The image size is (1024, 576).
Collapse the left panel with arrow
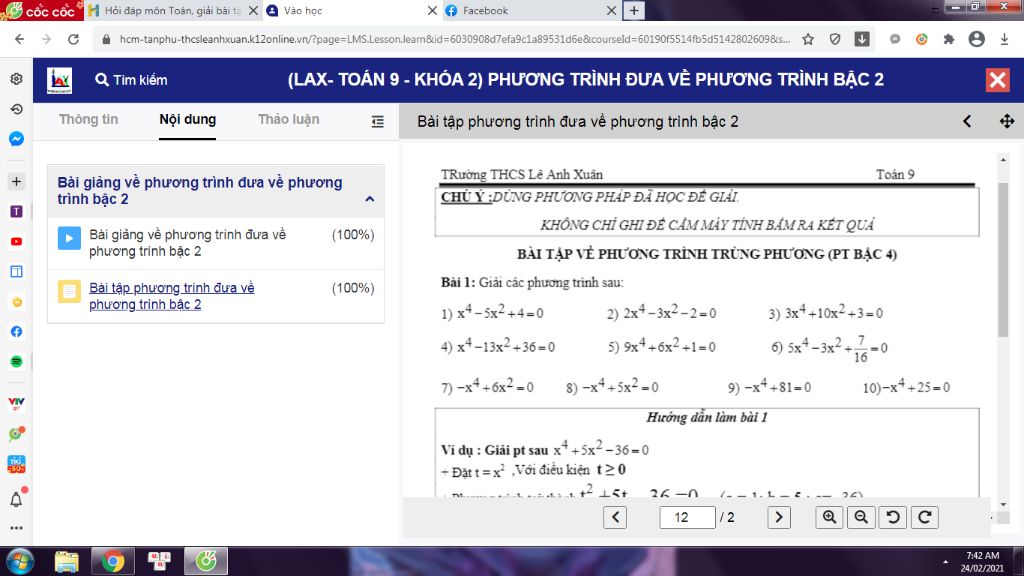coord(967,121)
